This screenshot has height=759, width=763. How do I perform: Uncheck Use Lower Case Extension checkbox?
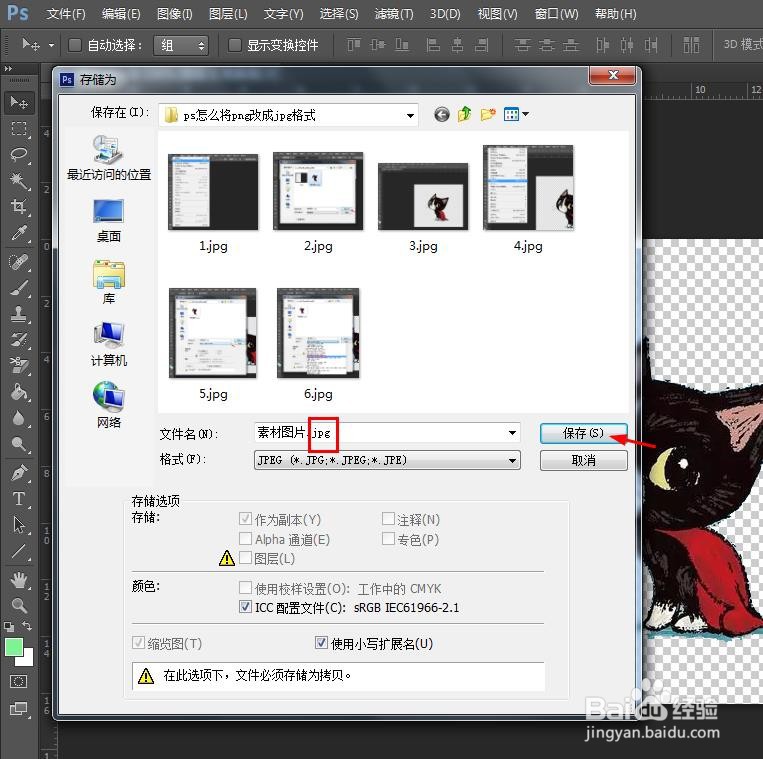point(321,643)
